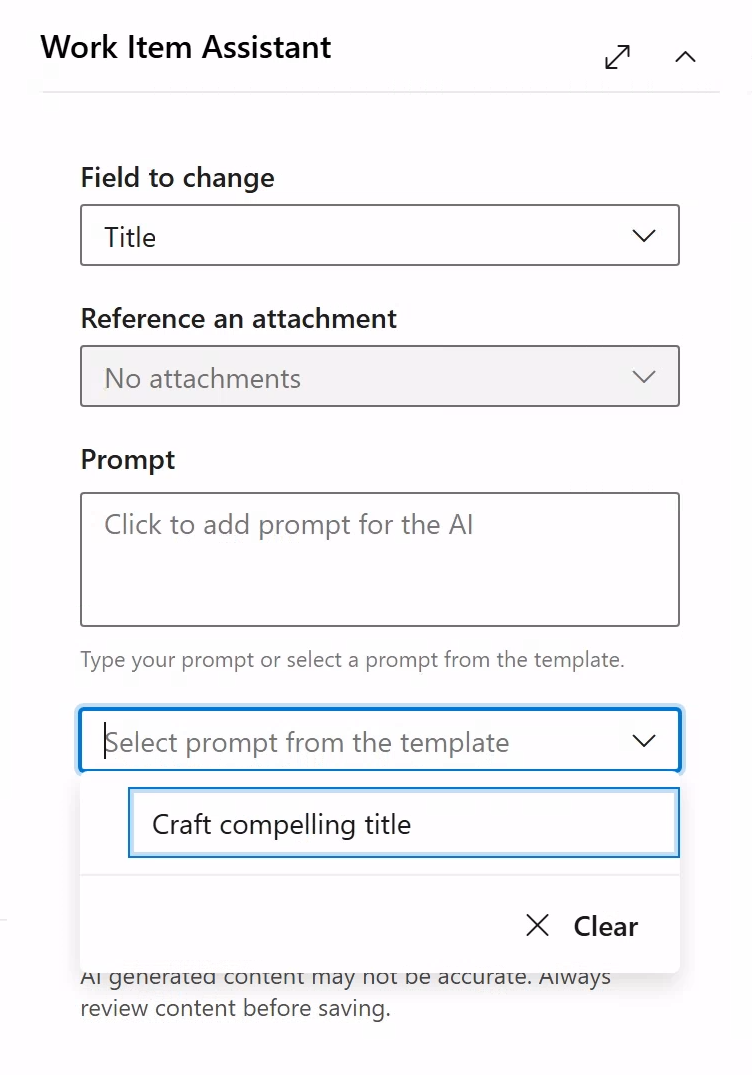The image size is (752, 1075).
Task: Click the attachments dropdown chevron
Action: [x=643, y=376]
